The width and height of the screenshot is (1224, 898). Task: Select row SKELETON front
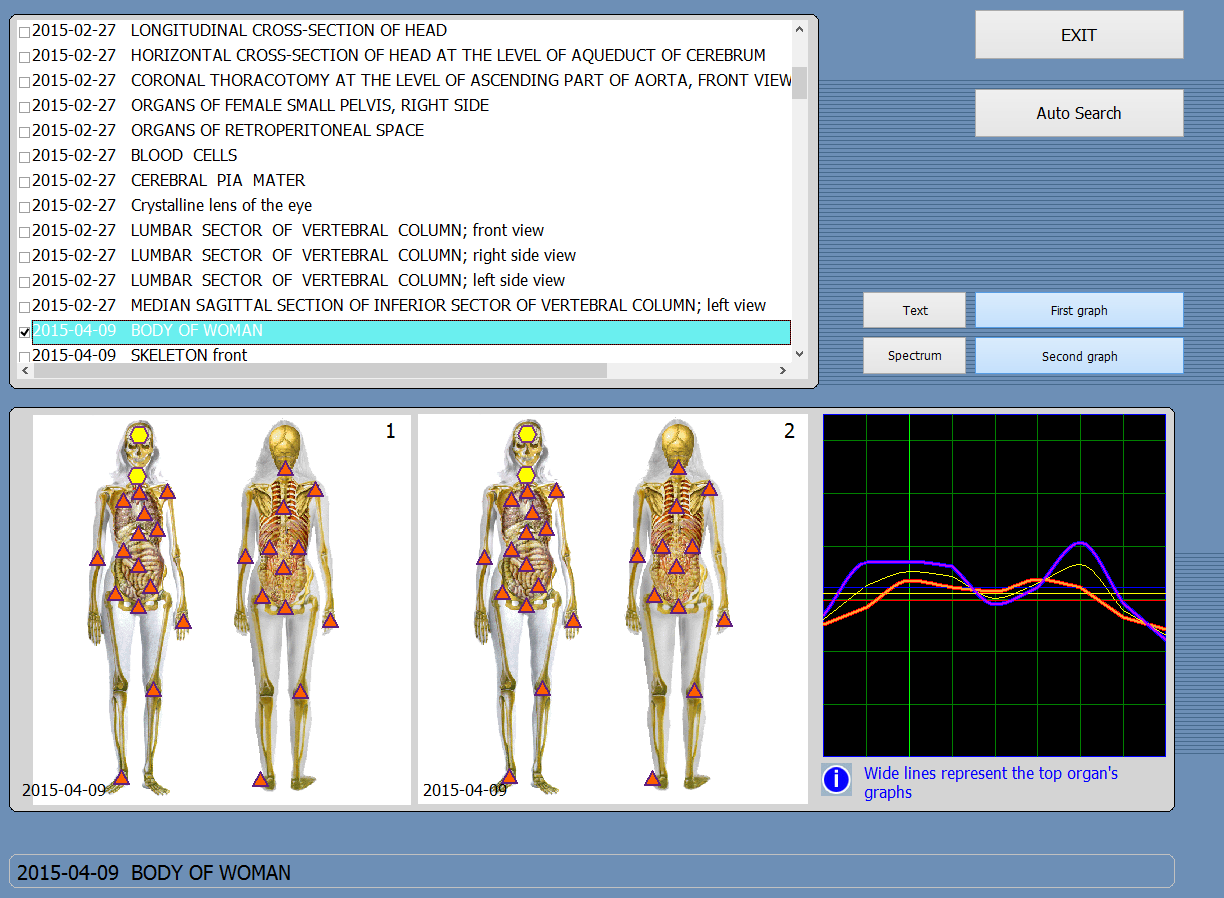tap(411, 355)
